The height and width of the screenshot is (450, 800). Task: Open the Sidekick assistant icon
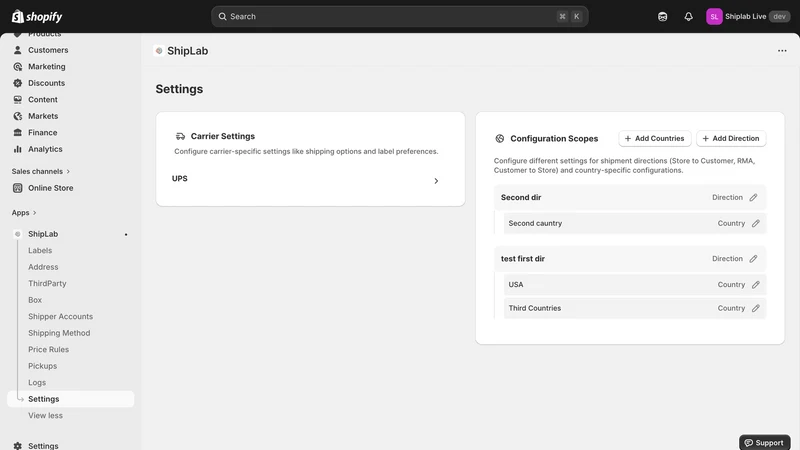pyautogui.click(x=662, y=16)
